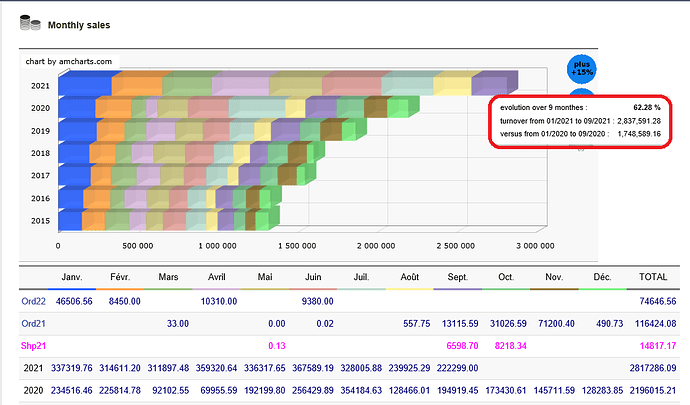The image size is (690, 405).
Task: Click the Nov. column header
Action: [x=554, y=277]
